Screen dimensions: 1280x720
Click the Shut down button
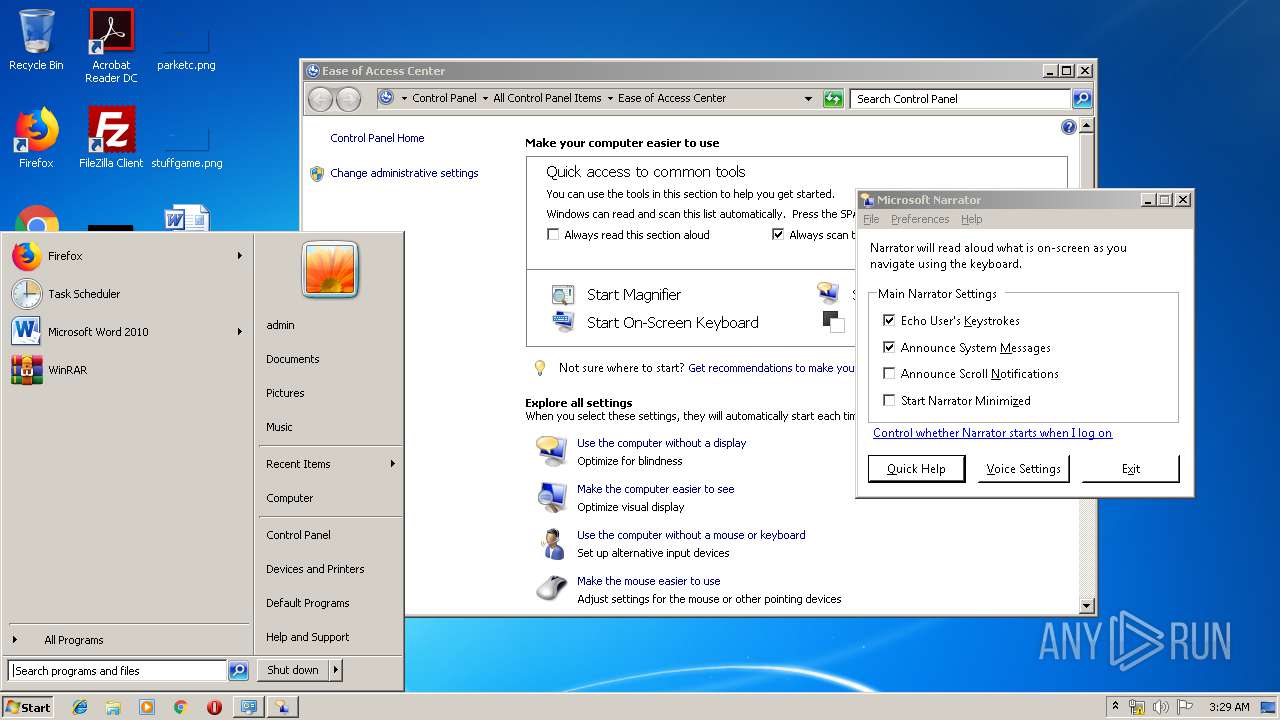tap(292, 670)
